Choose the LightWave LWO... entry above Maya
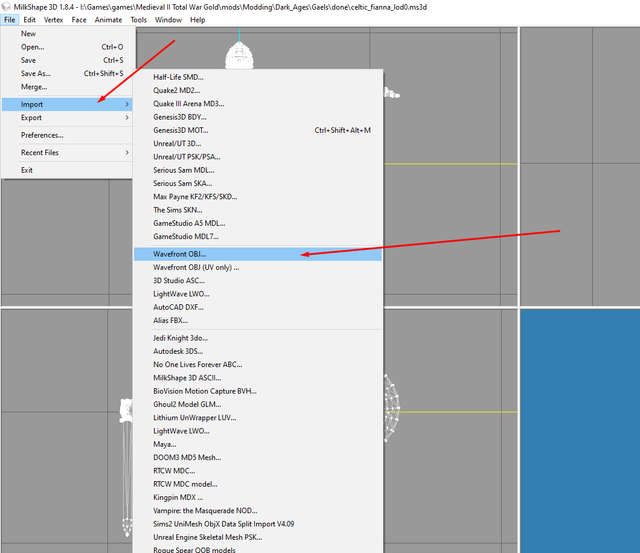640x553 pixels. tap(258, 431)
